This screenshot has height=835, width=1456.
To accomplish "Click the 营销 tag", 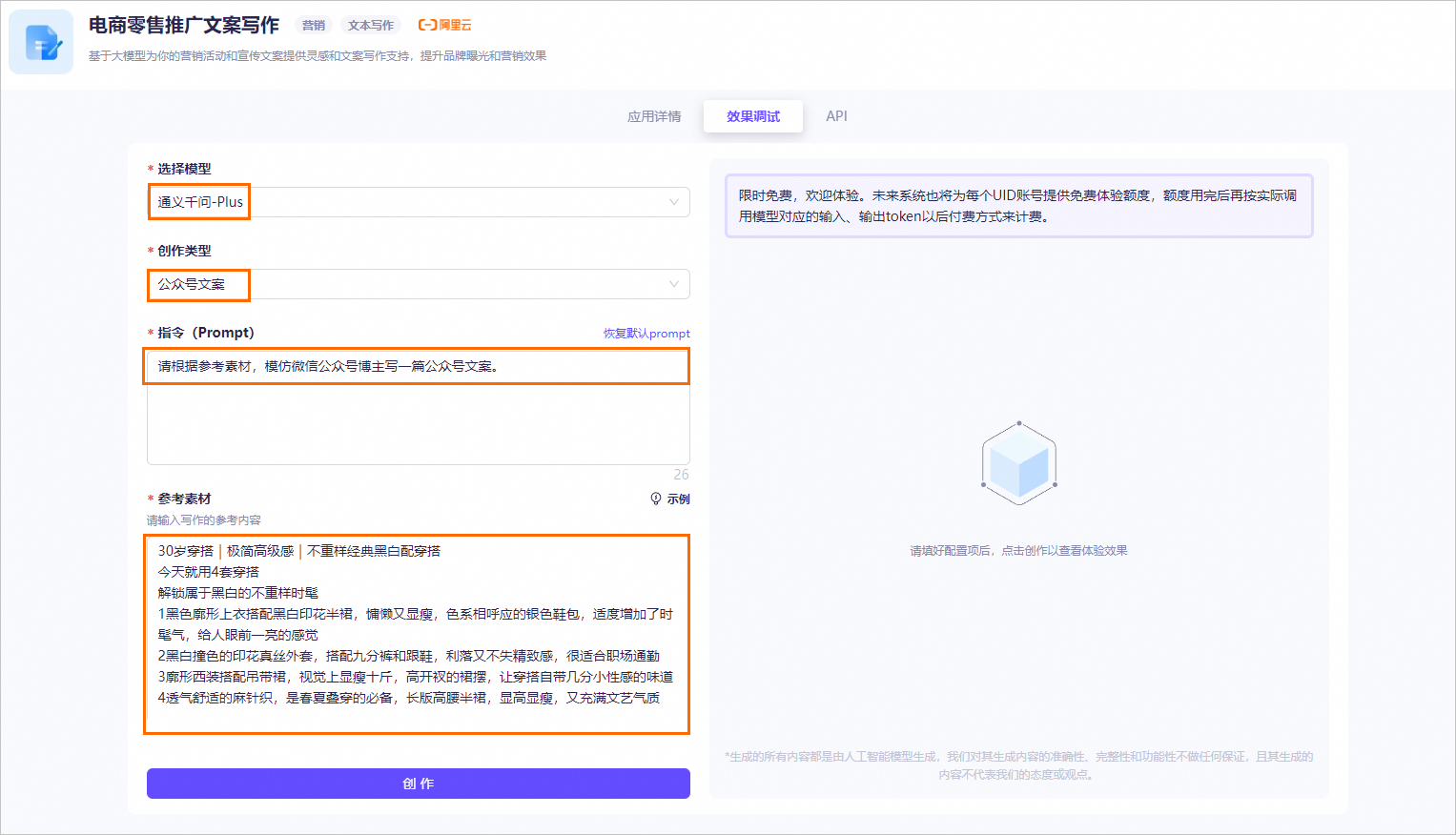I will click(314, 26).
